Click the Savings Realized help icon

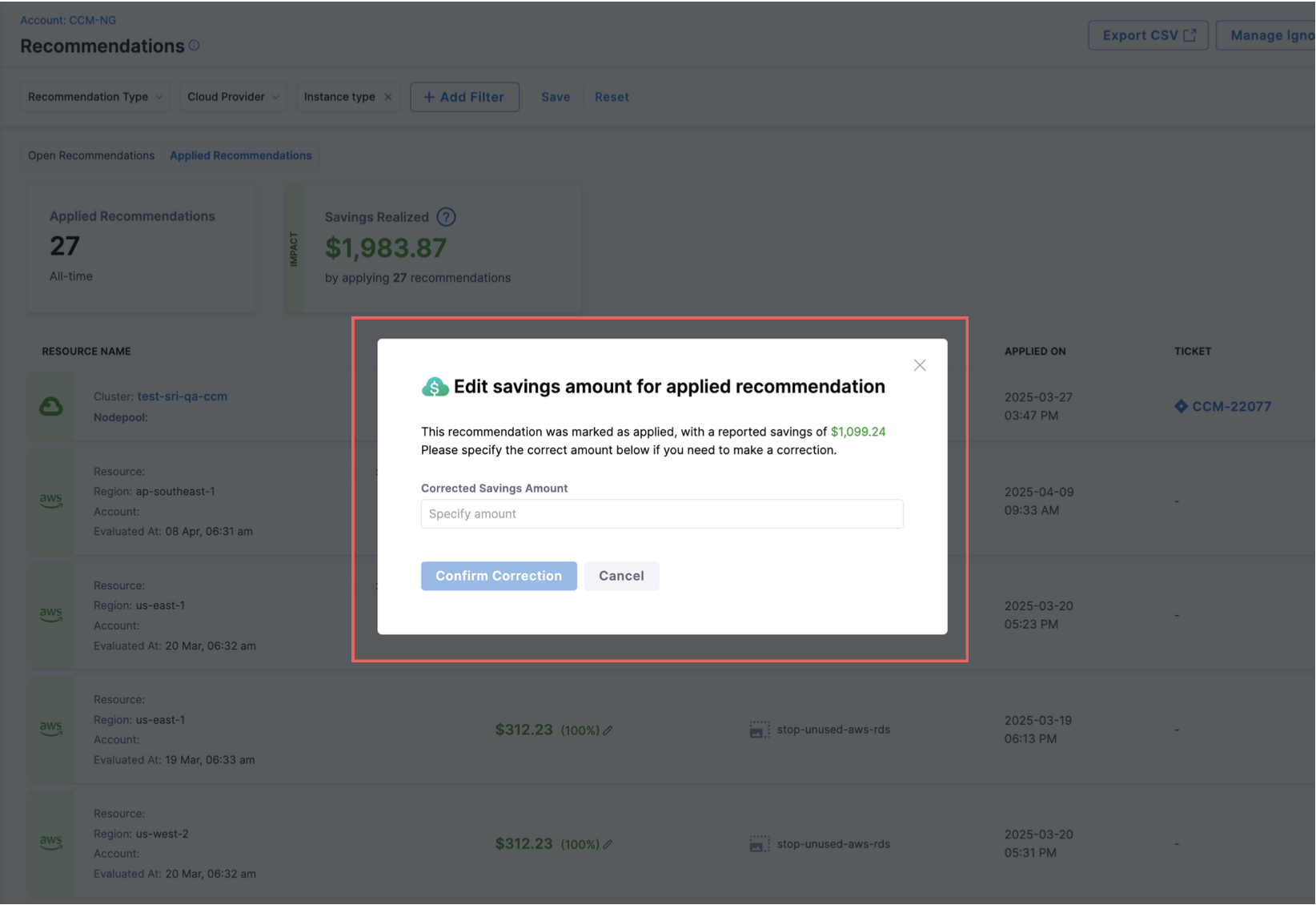coord(446,217)
